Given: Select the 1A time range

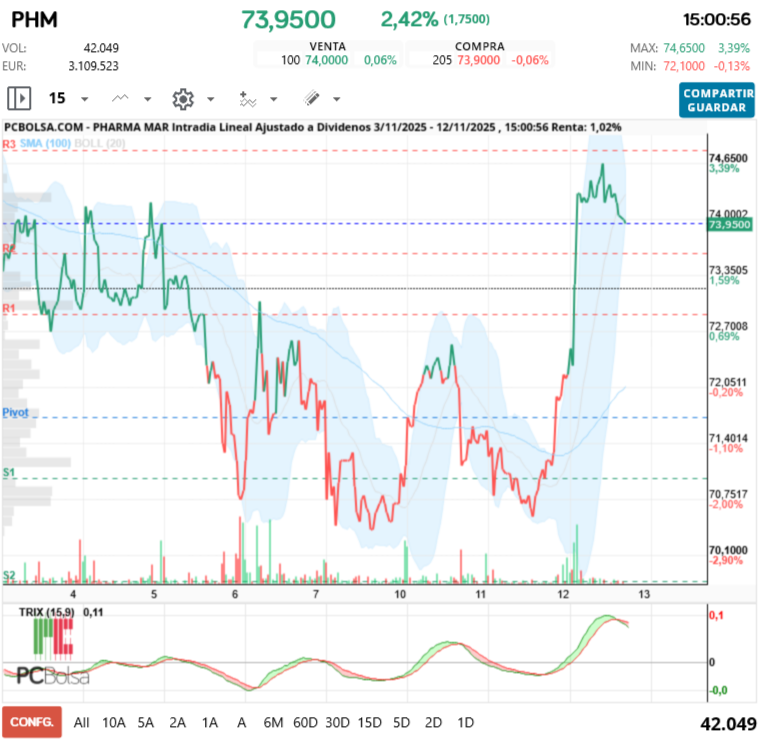Looking at the screenshot, I should [x=210, y=723].
